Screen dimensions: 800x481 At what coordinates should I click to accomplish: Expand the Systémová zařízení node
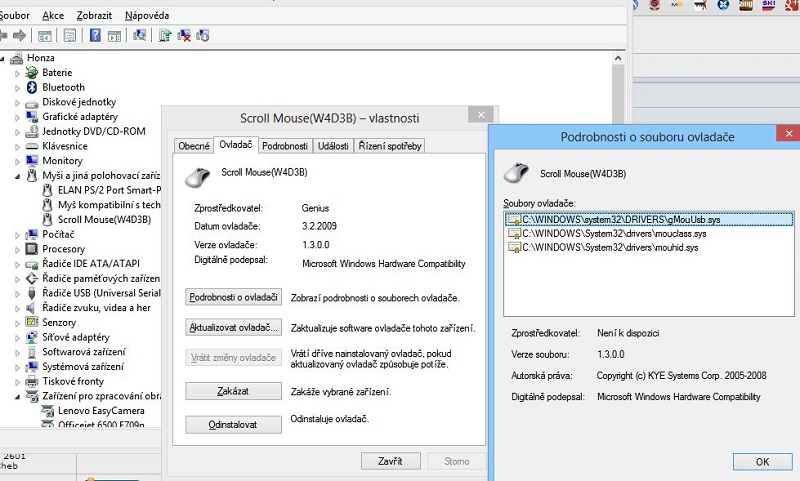pos(17,368)
